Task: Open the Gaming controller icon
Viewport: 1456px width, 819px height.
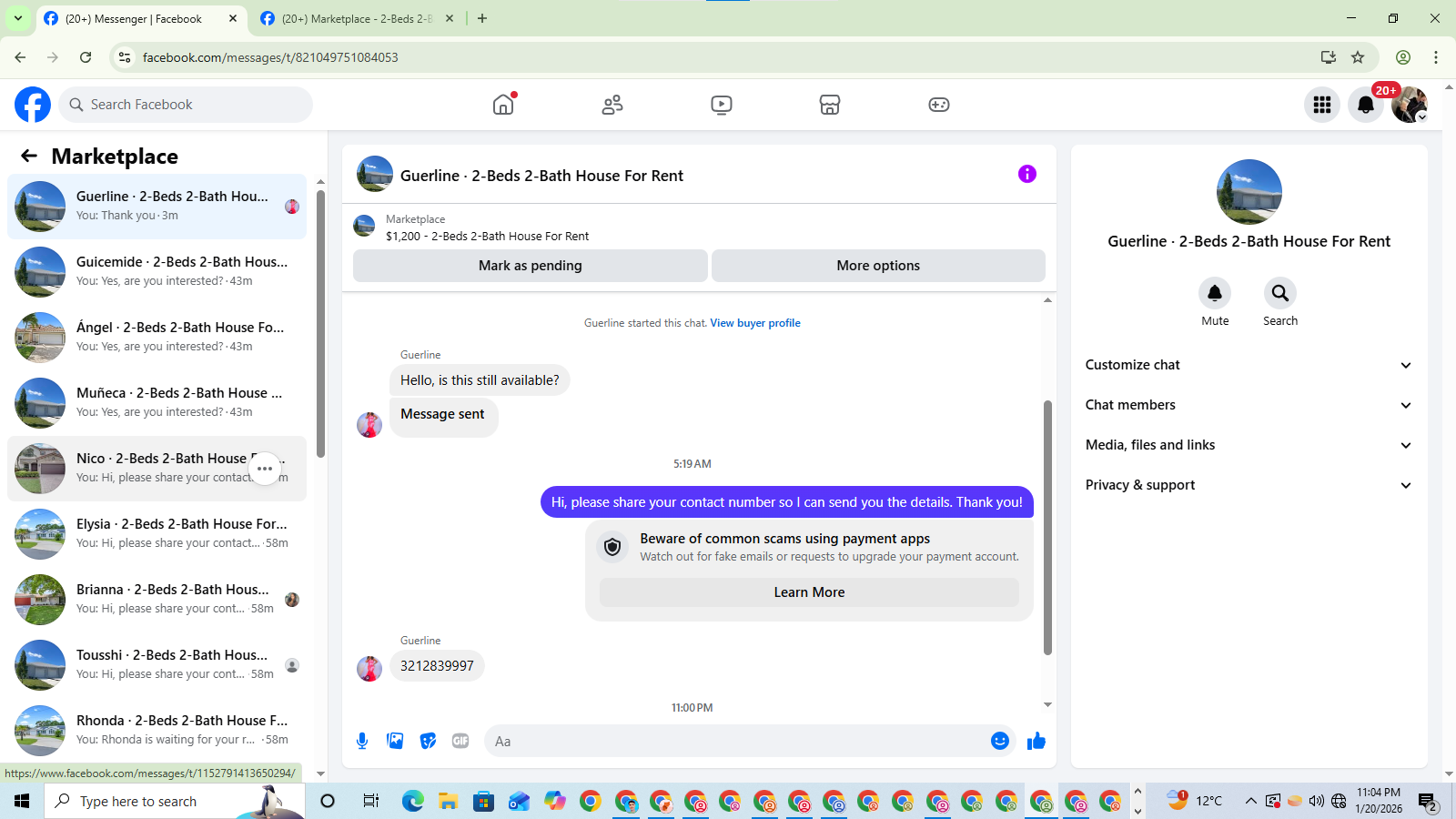Action: (x=939, y=105)
